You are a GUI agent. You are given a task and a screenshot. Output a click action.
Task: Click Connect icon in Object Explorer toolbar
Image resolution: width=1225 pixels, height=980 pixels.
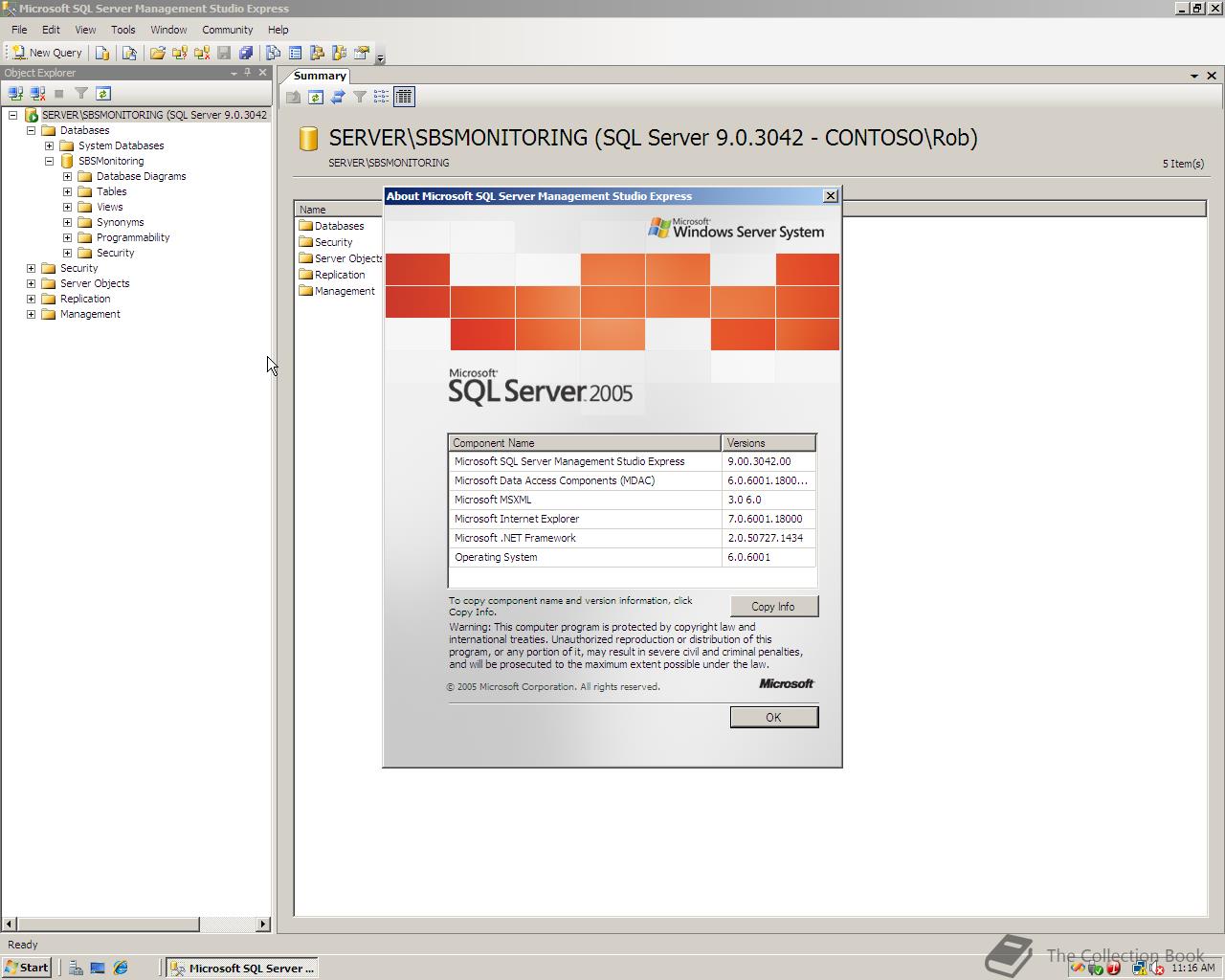pos(15,93)
